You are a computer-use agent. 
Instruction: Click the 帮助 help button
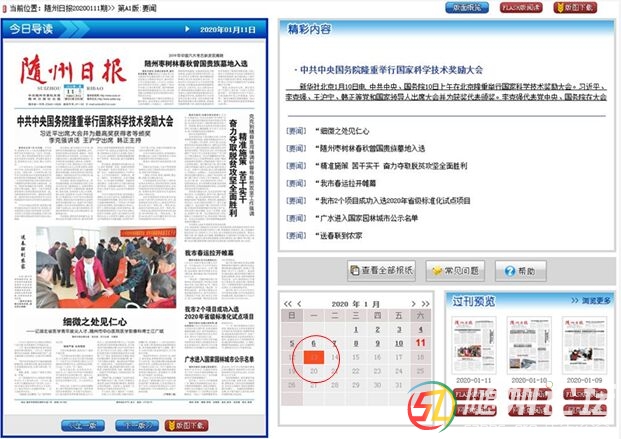point(520,270)
